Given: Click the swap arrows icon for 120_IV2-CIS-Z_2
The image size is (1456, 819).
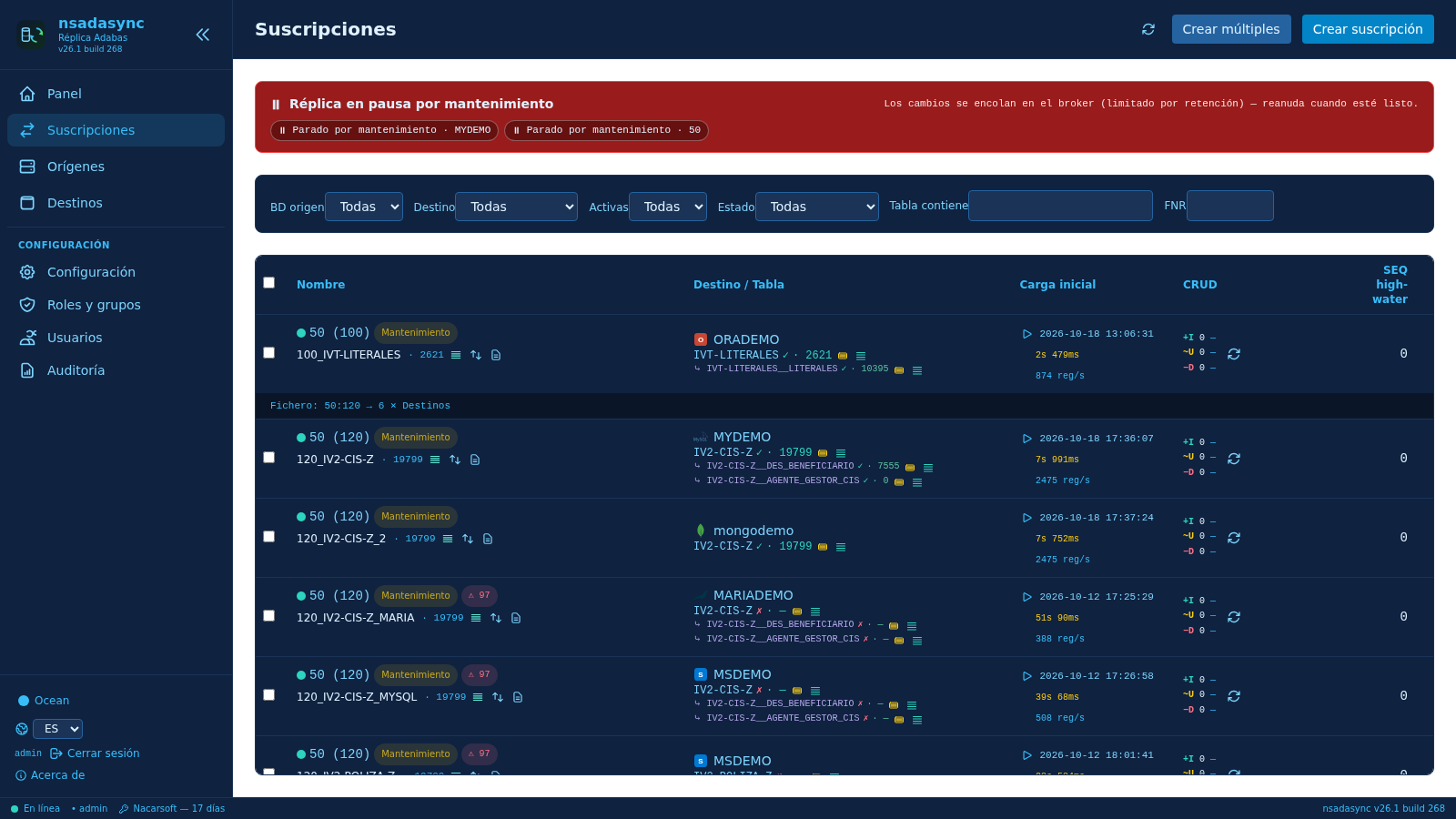Looking at the screenshot, I should tap(468, 539).
